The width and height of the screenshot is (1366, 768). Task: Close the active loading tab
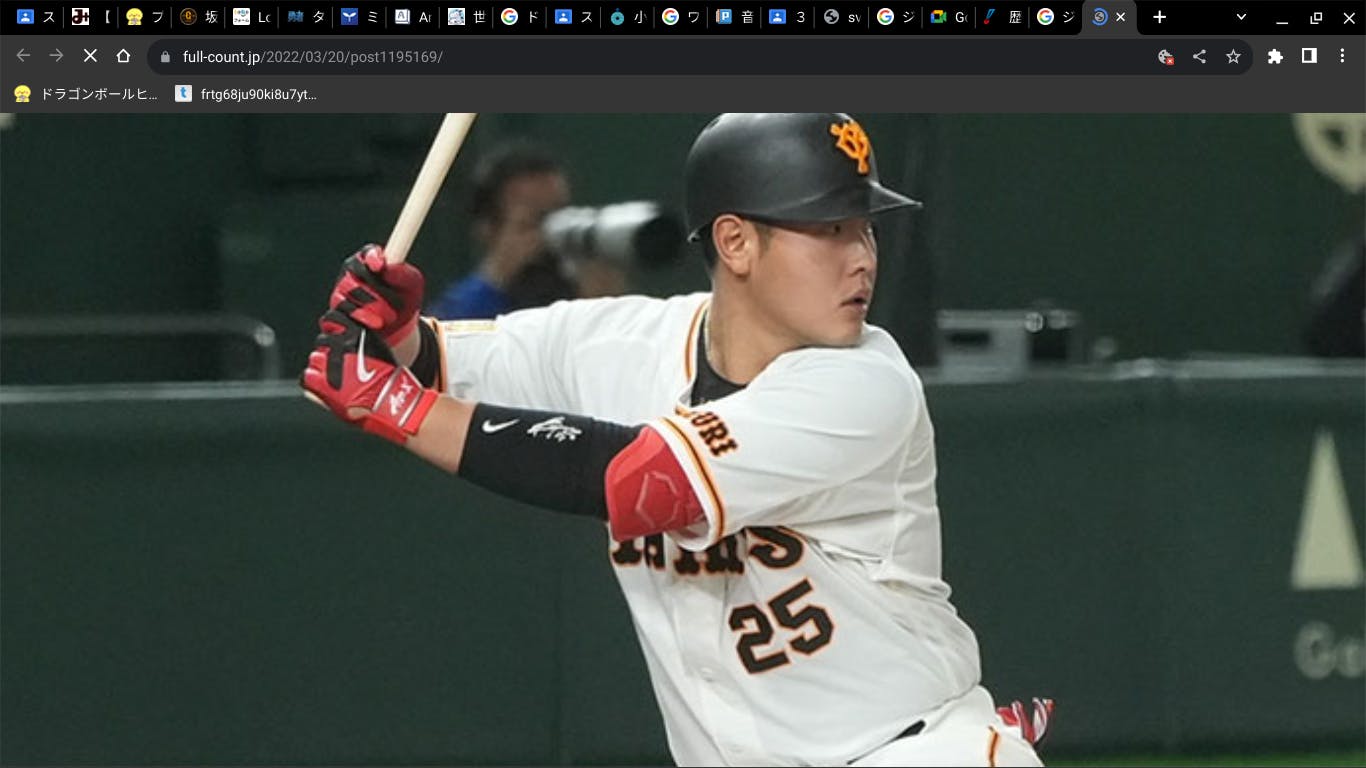coord(1120,17)
